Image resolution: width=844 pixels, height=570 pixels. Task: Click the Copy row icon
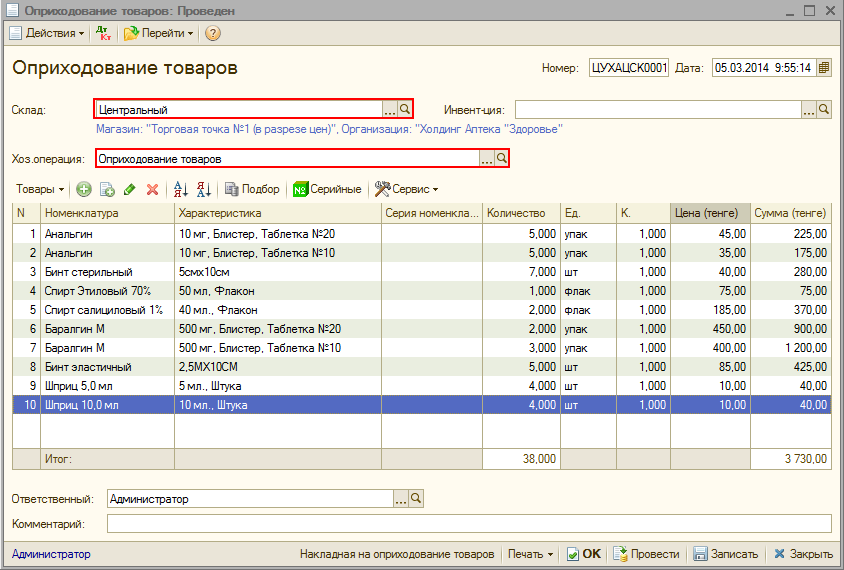pyautogui.click(x=107, y=189)
